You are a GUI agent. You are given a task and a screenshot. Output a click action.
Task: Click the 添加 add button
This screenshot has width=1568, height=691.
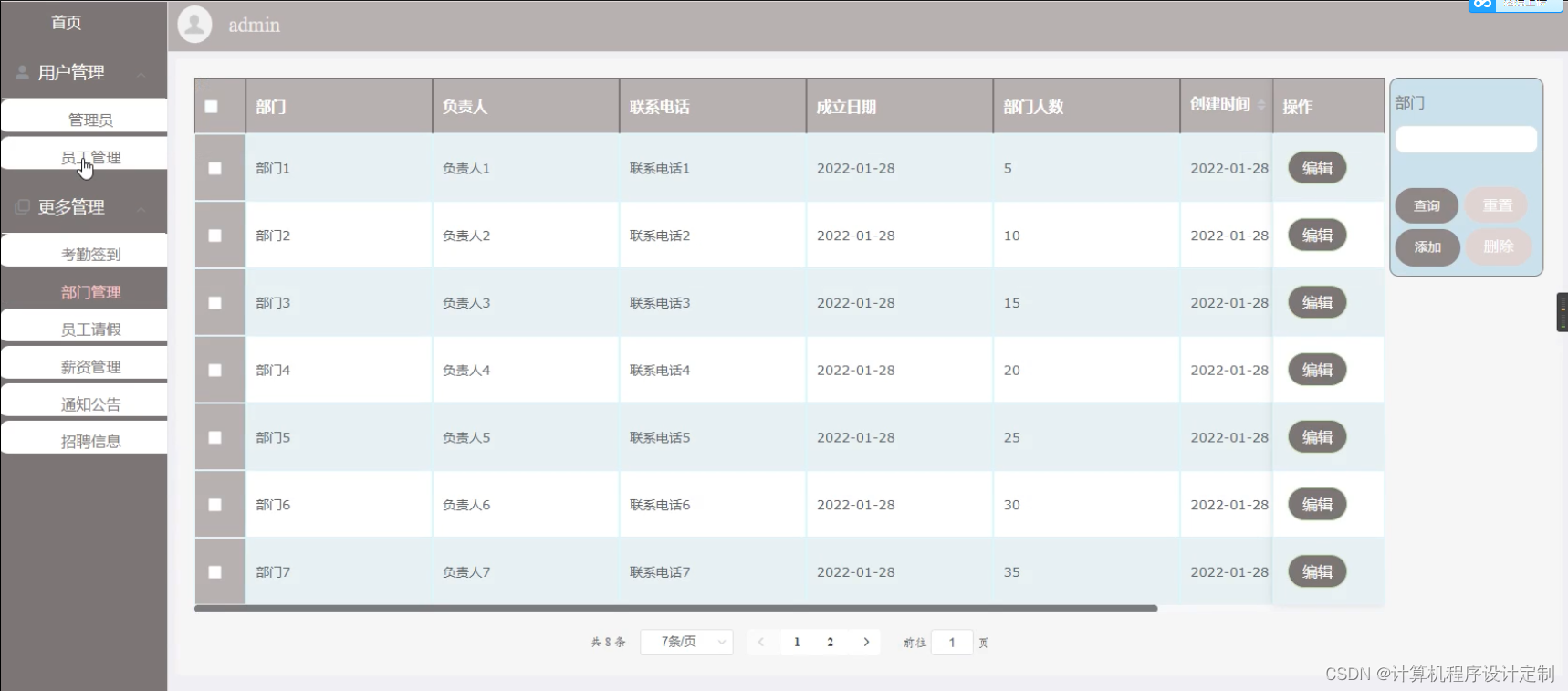tap(1427, 247)
